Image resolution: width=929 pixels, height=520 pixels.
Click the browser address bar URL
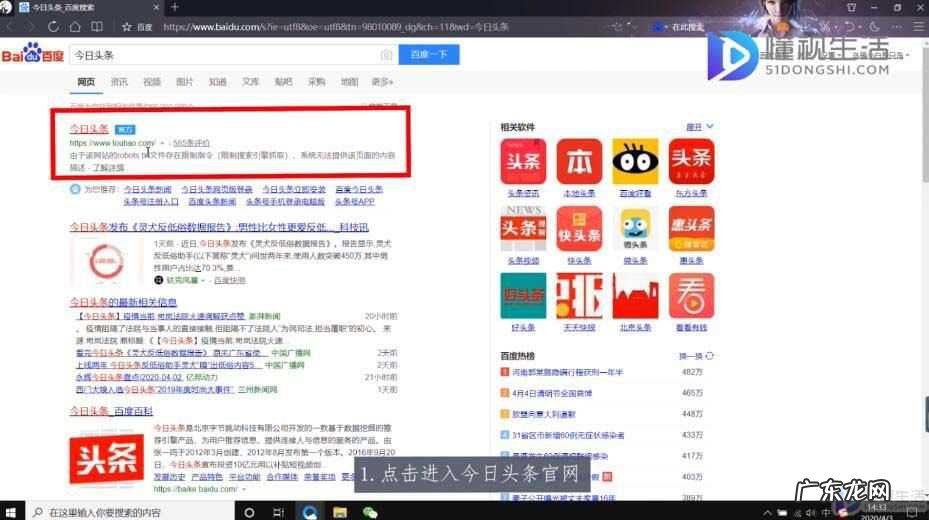pos(335,27)
